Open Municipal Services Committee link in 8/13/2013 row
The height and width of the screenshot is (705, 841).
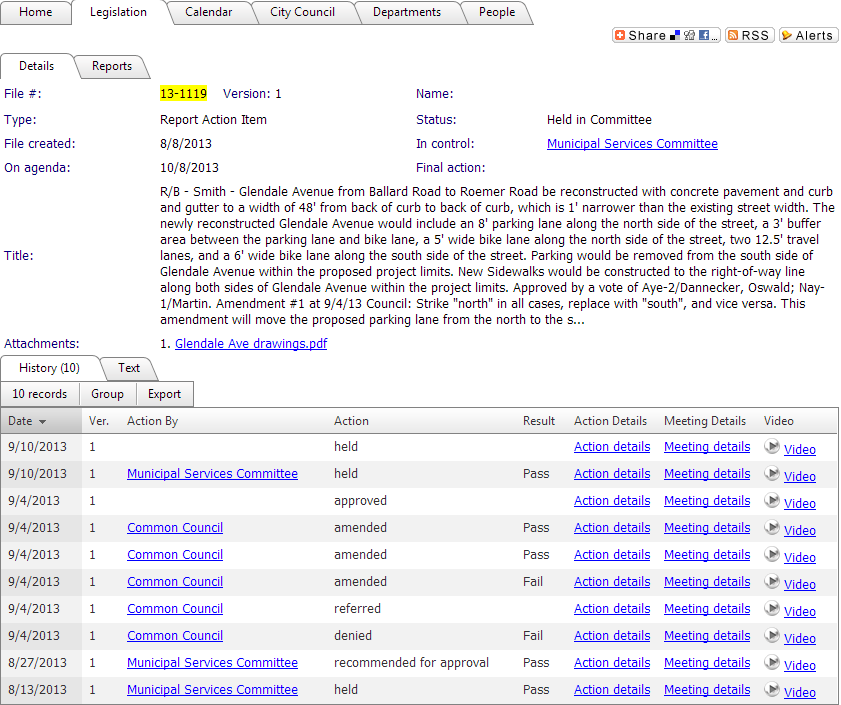[x=212, y=689]
